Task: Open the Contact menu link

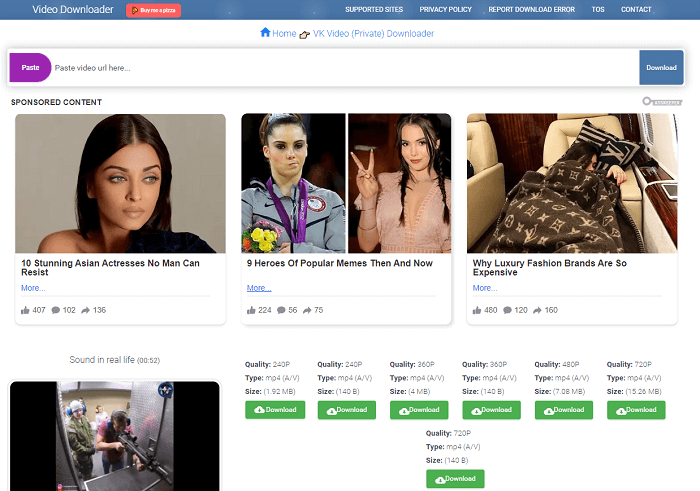Action: [x=636, y=9]
